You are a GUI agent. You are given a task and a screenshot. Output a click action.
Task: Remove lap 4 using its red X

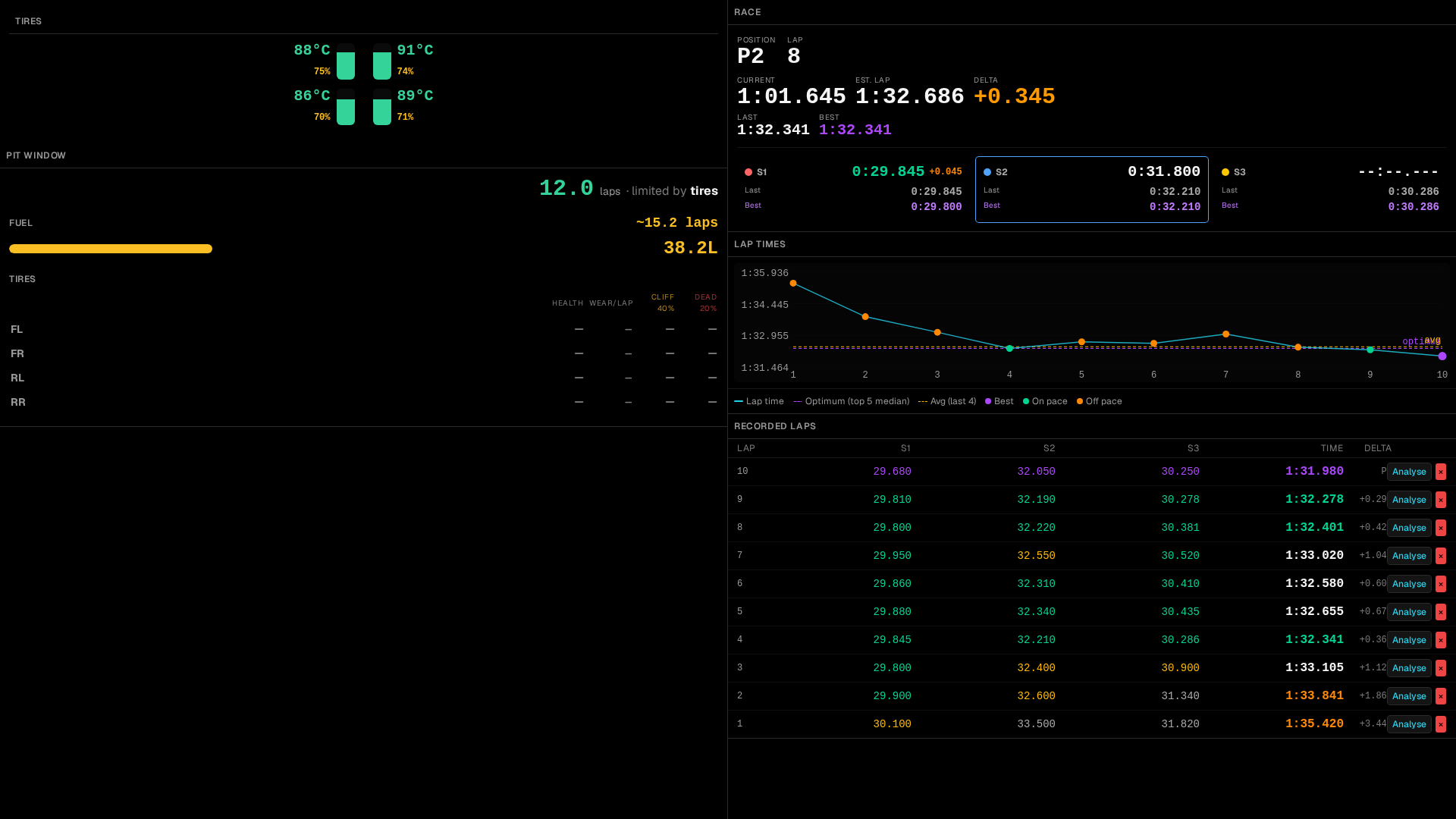(x=1441, y=640)
